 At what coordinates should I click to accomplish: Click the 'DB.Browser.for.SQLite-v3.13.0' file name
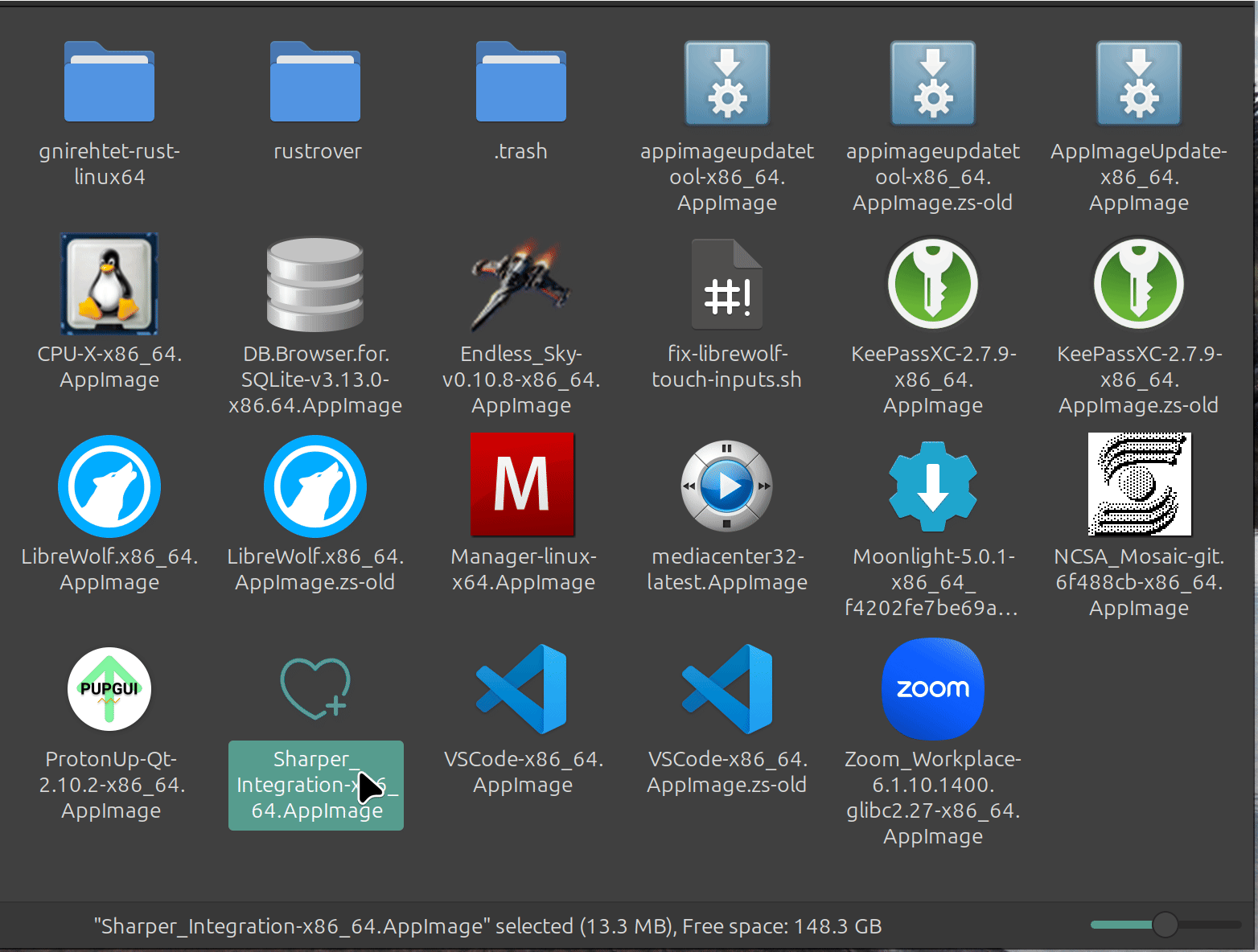coord(315,380)
